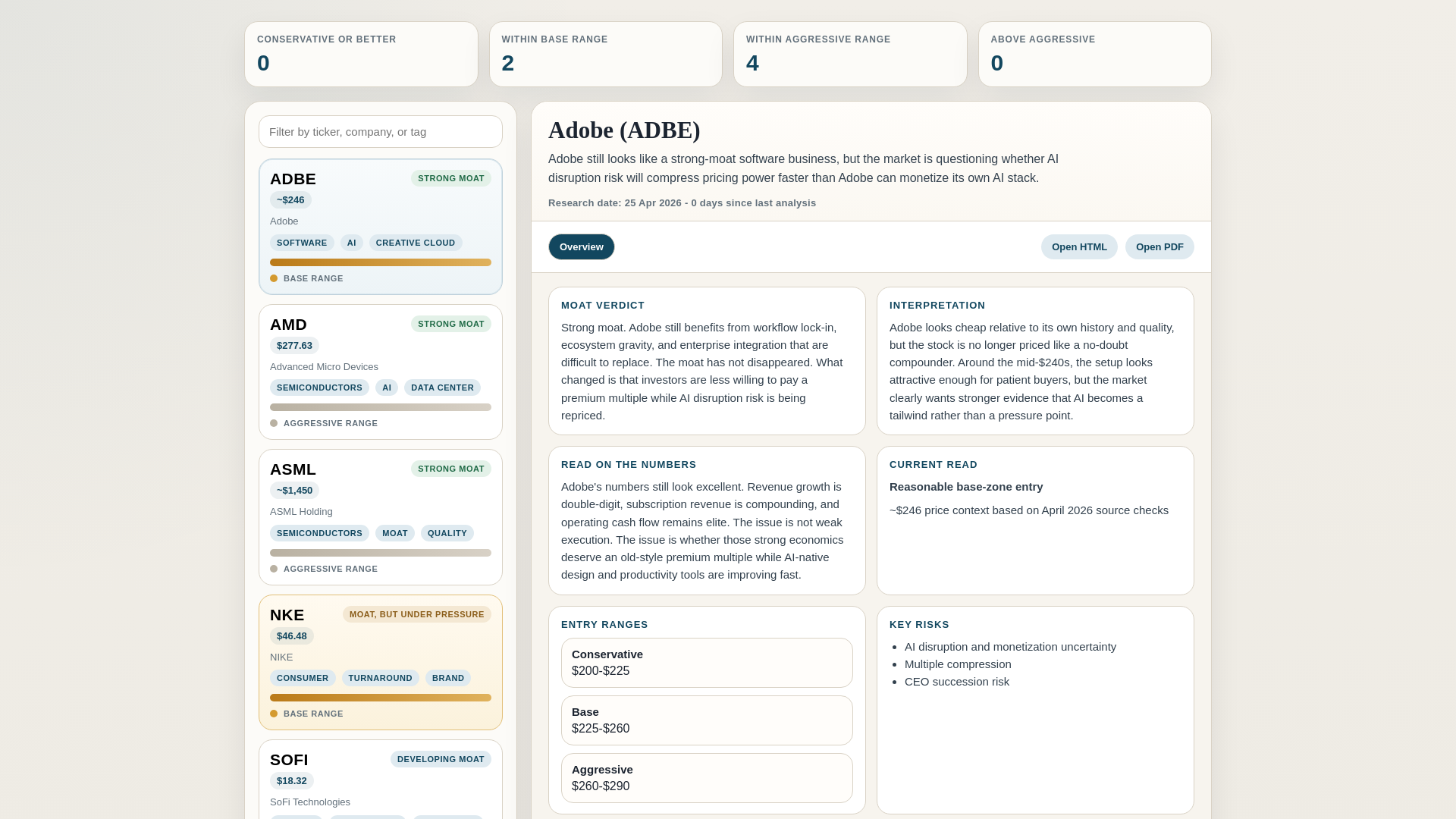Viewport: 1456px width, 819px height.
Task: Click the AI tag on AMD card
Action: (387, 388)
